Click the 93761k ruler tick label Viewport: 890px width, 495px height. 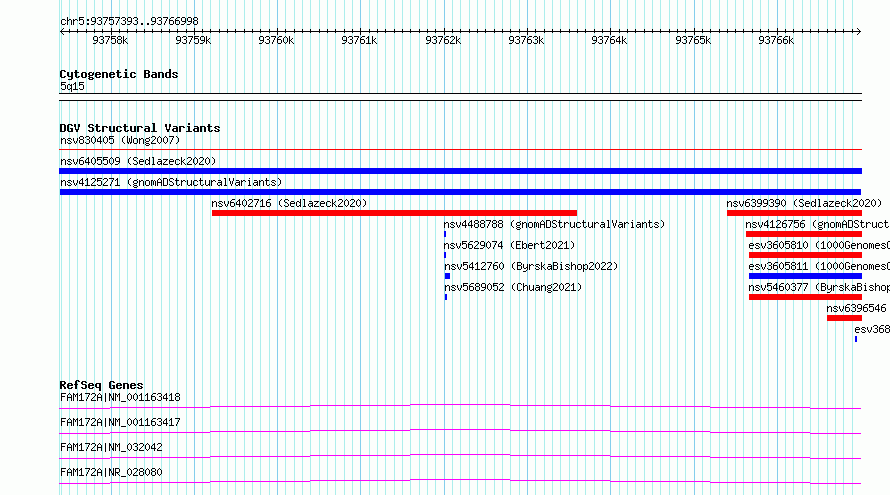tap(359, 40)
